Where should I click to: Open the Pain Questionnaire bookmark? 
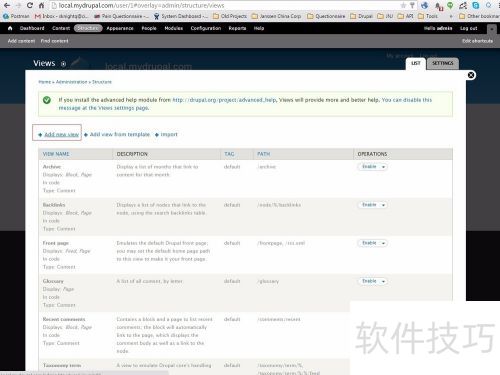pos(121,16)
